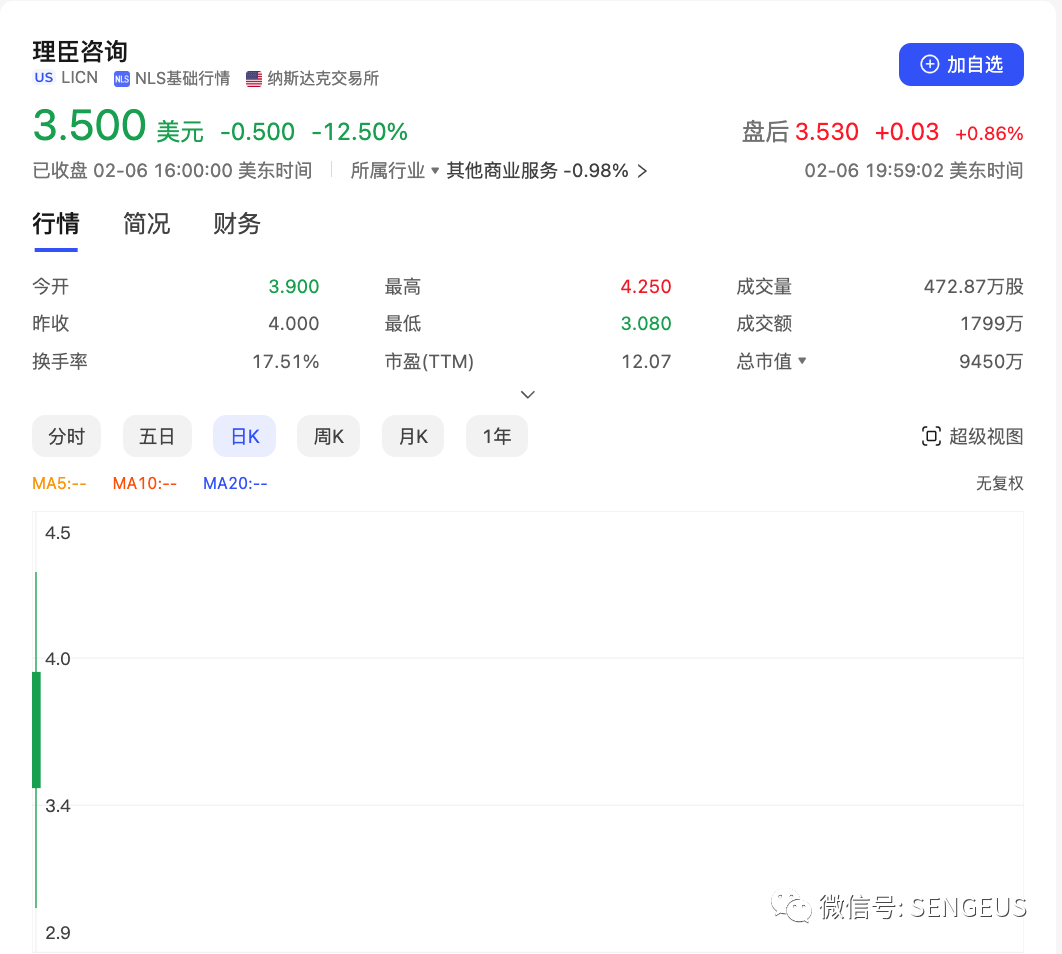
Task: Switch to the 行情 tab
Action: pos(56,223)
